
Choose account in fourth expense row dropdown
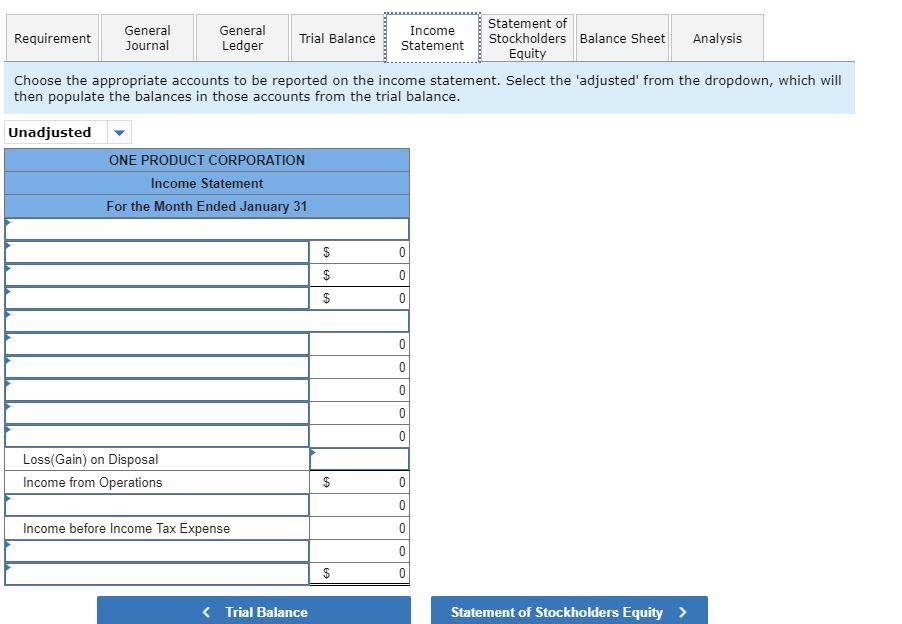click(157, 413)
